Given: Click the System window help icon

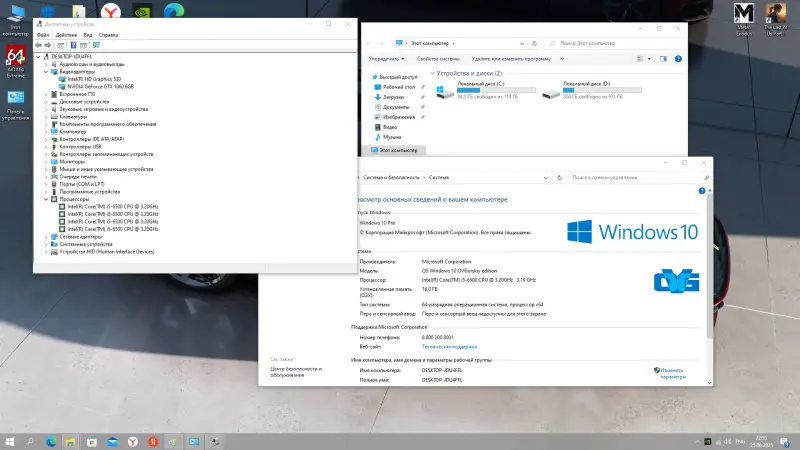Looking at the screenshot, I should pyautogui.click(x=702, y=191).
